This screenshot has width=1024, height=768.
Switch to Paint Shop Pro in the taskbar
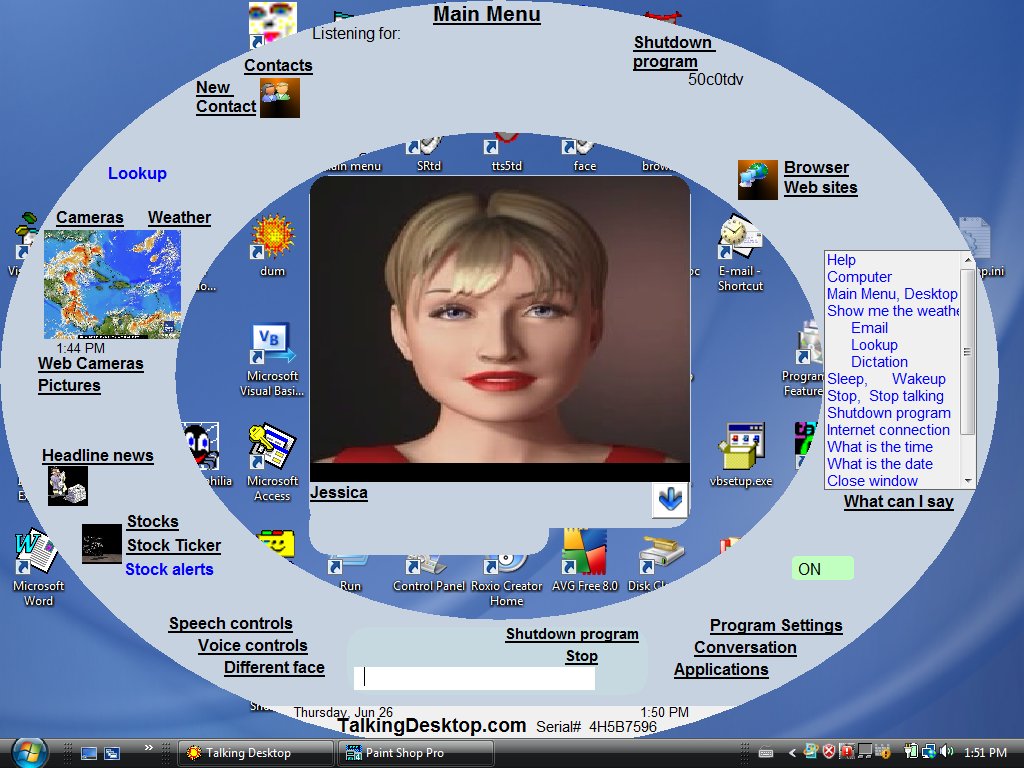pyautogui.click(x=415, y=753)
